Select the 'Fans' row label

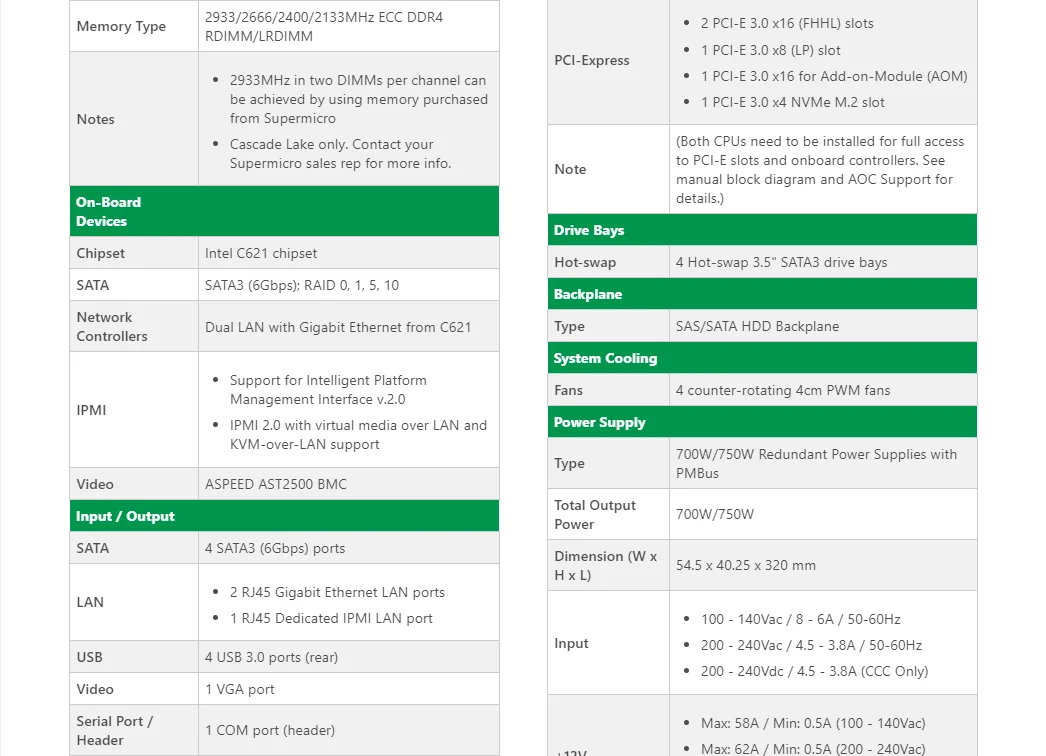pyautogui.click(x=568, y=390)
